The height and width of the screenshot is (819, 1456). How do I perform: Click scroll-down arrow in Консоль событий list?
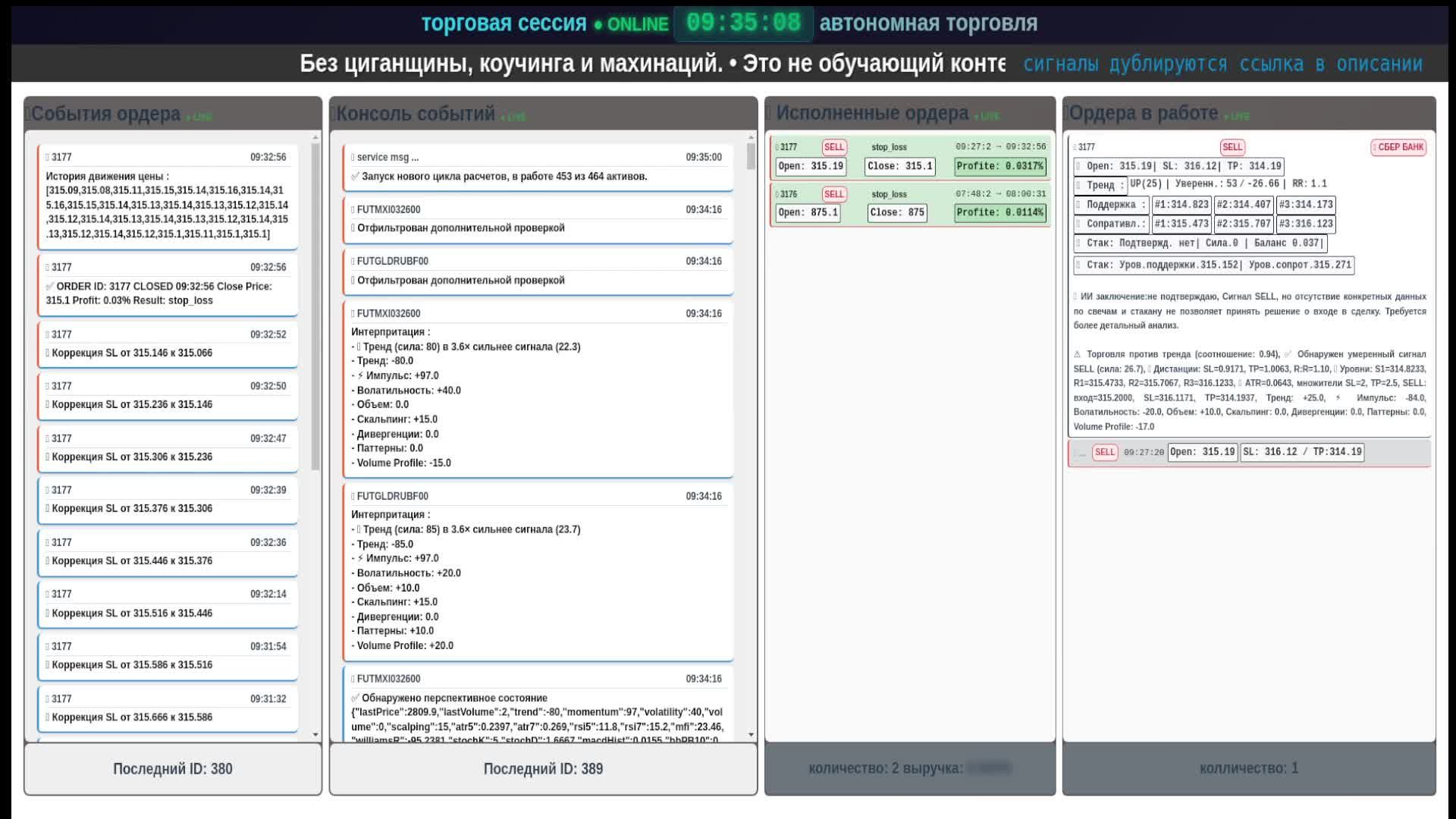coord(751,735)
